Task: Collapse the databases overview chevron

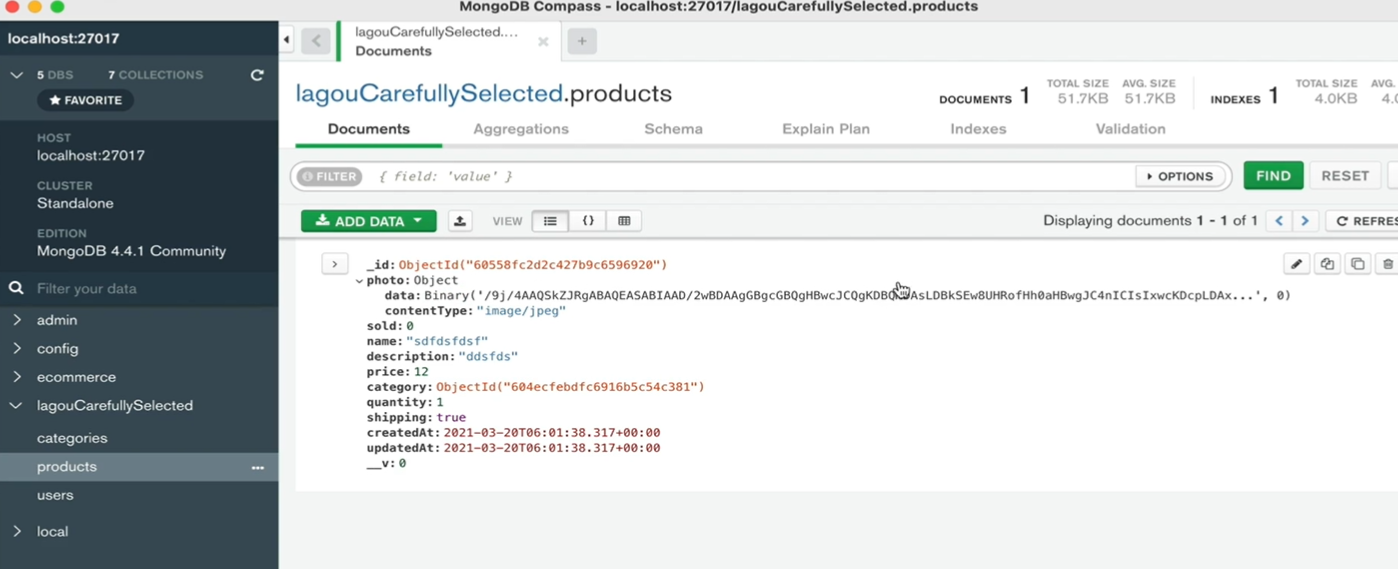Action: (x=16, y=75)
